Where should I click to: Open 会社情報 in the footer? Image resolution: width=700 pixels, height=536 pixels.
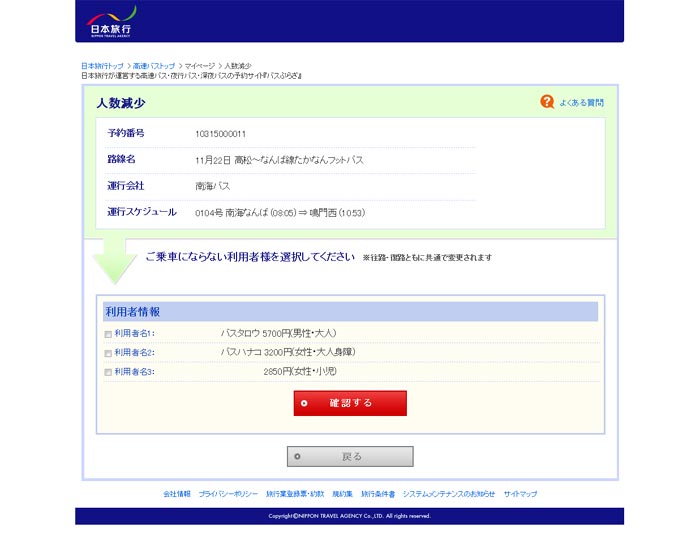pos(176,494)
